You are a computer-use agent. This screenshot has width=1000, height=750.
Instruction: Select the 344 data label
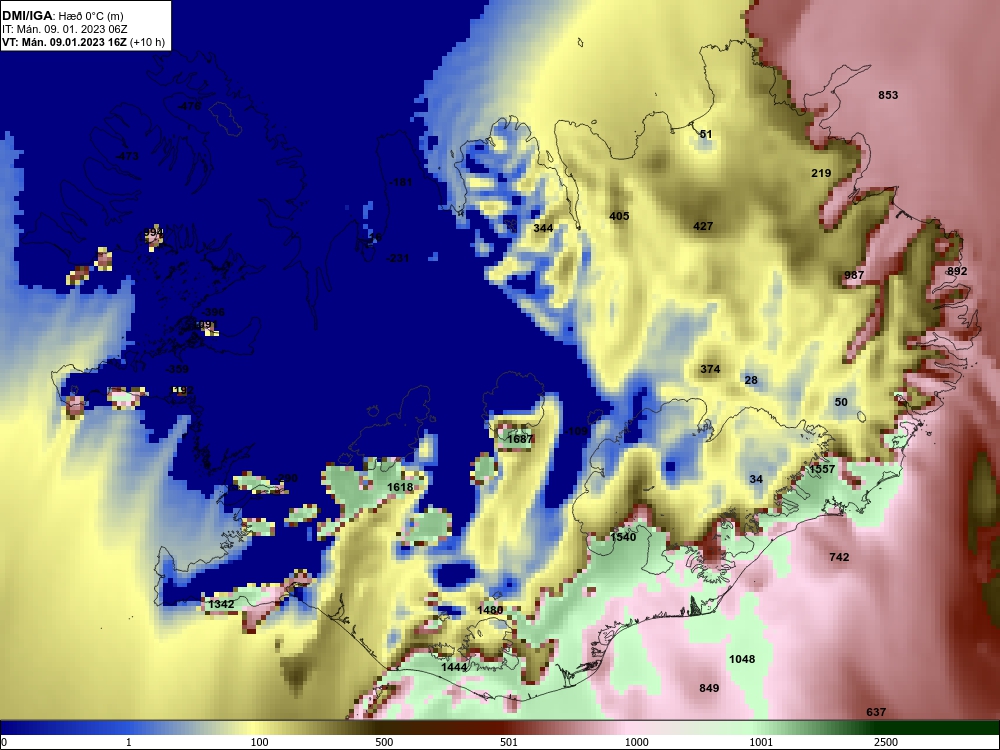click(x=543, y=228)
